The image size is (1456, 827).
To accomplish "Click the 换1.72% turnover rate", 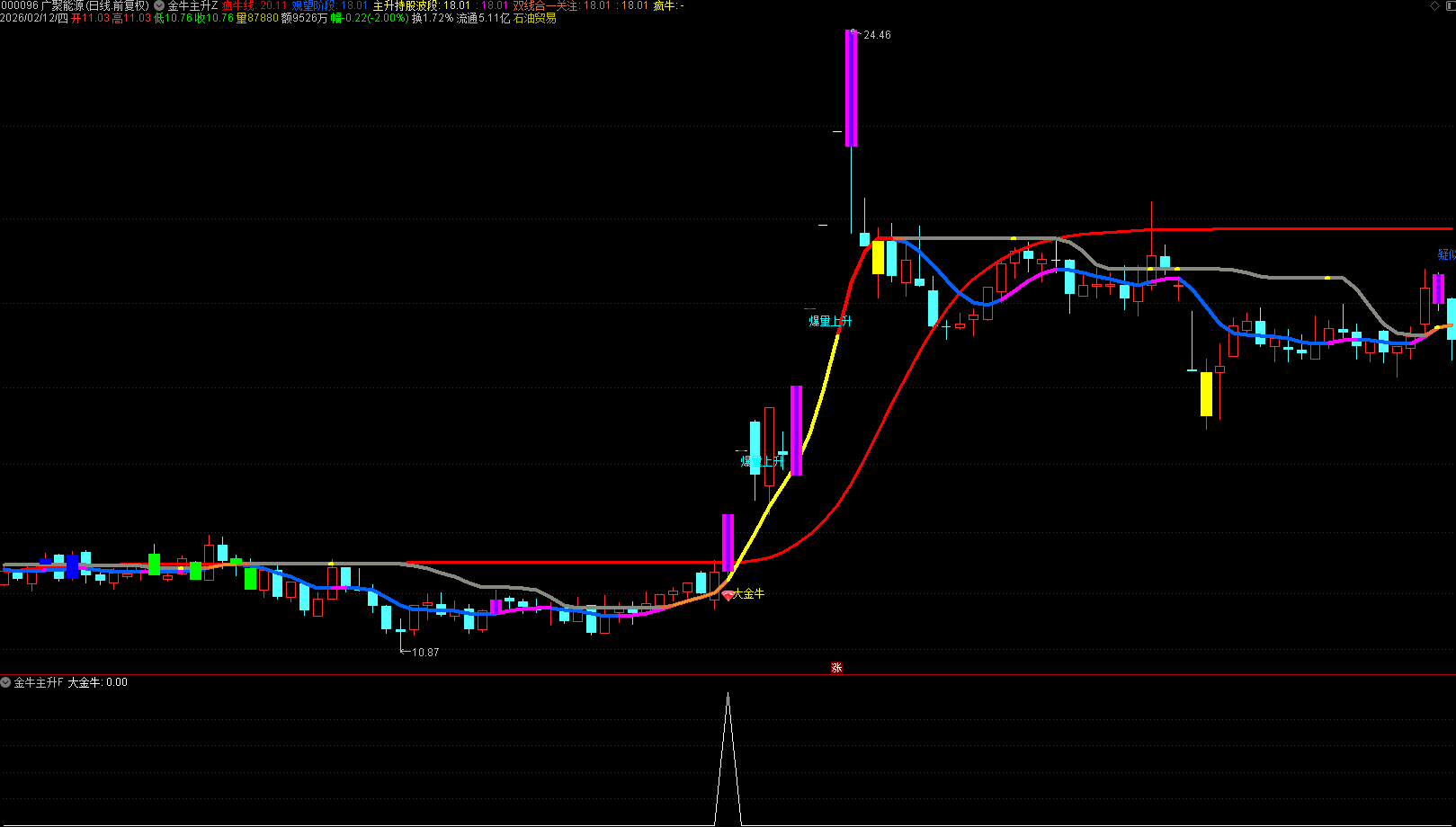I will click(x=433, y=18).
